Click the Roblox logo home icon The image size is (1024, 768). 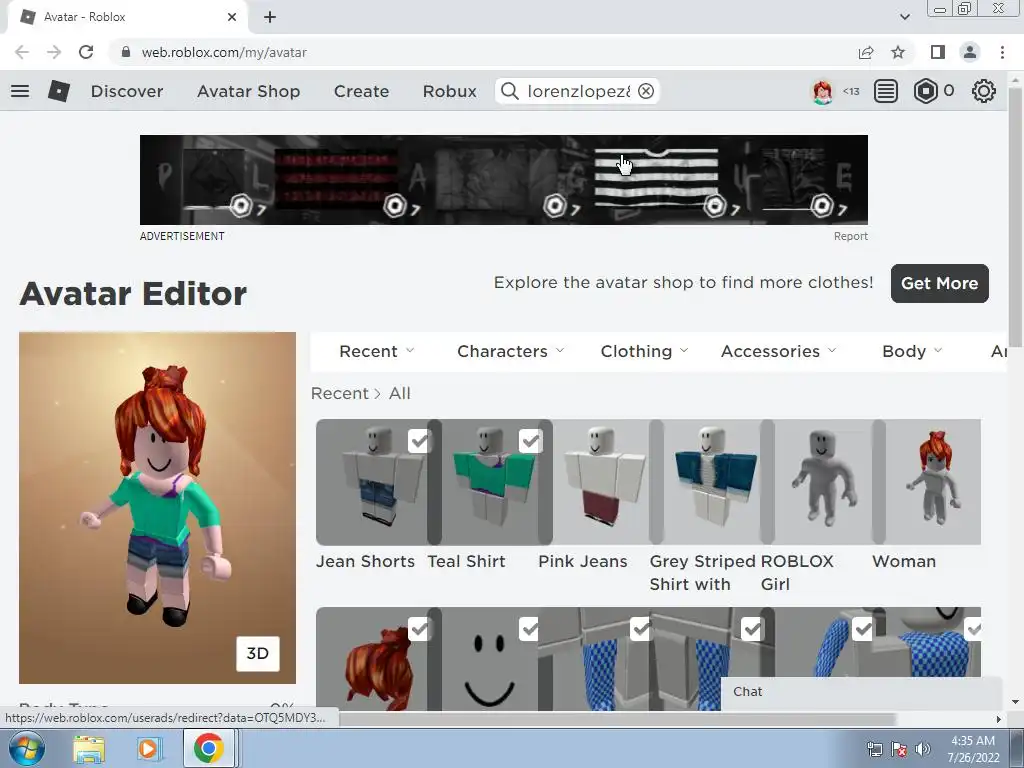click(x=59, y=91)
